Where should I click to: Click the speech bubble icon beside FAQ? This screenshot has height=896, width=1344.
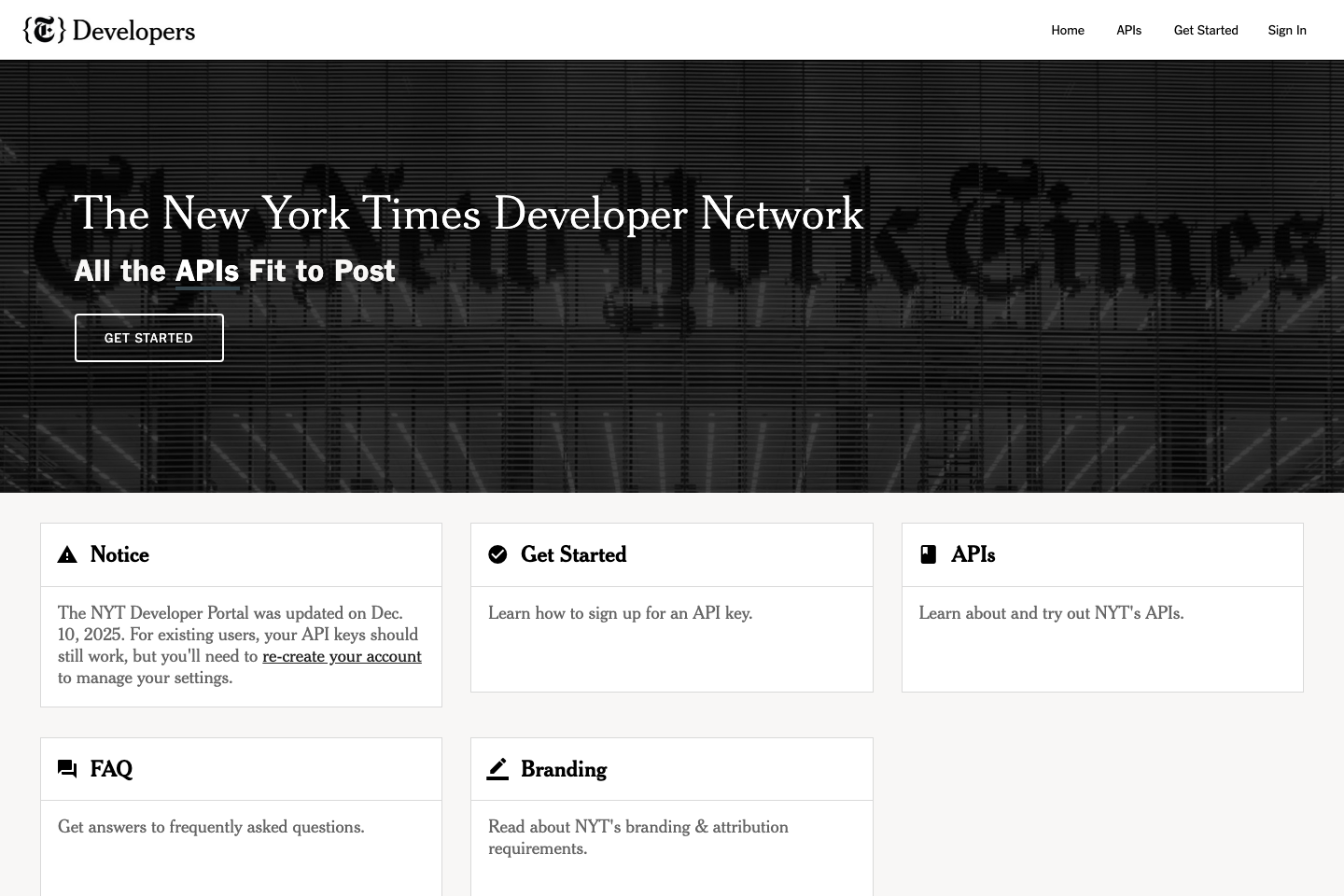pyautogui.click(x=66, y=768)
